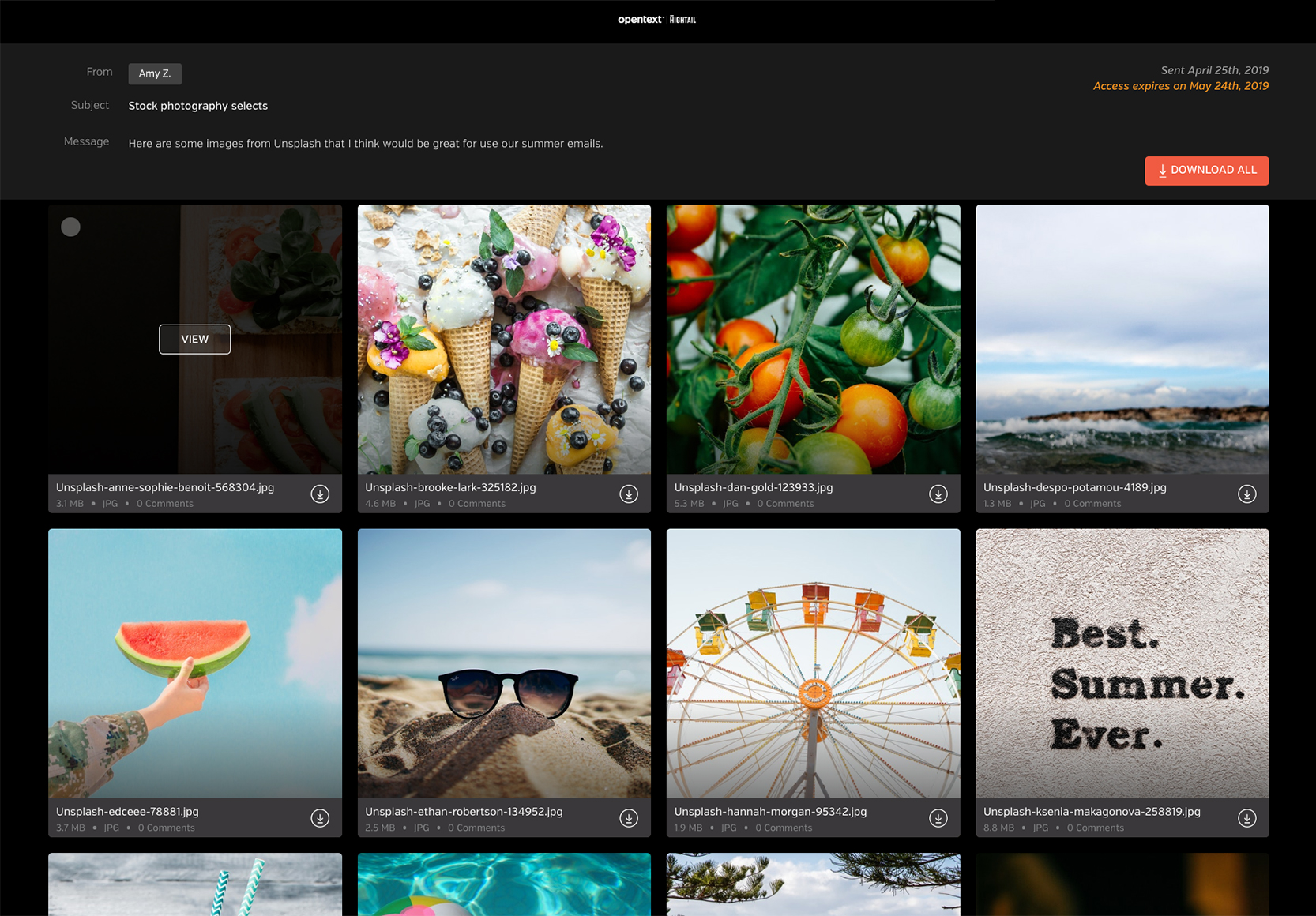Screen dimensions: 1316x916
Task: Click the Unsplash-edceee-78881.jpg file name
Action: (127, 812)
